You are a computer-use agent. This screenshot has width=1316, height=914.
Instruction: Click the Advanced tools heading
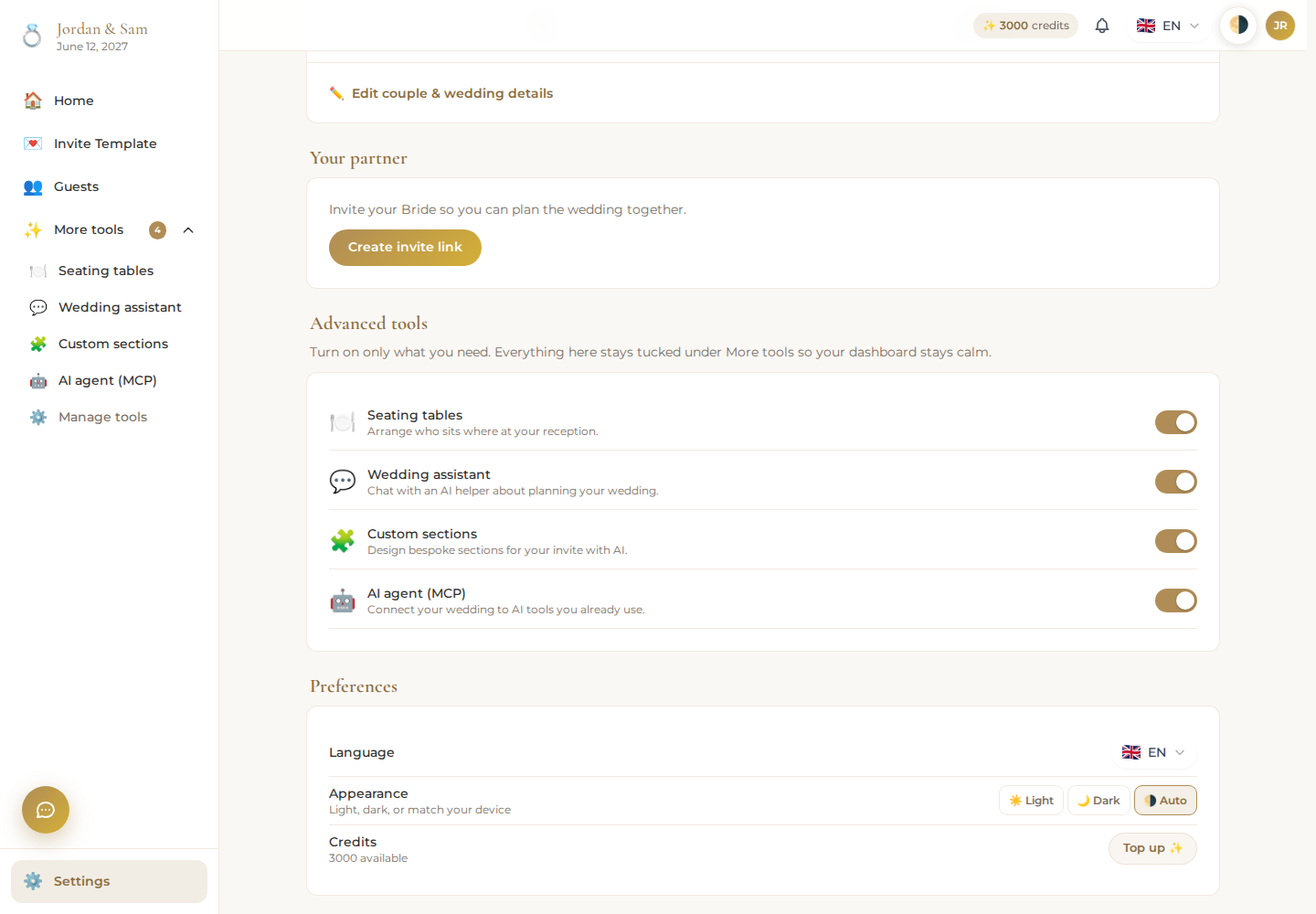369,324
